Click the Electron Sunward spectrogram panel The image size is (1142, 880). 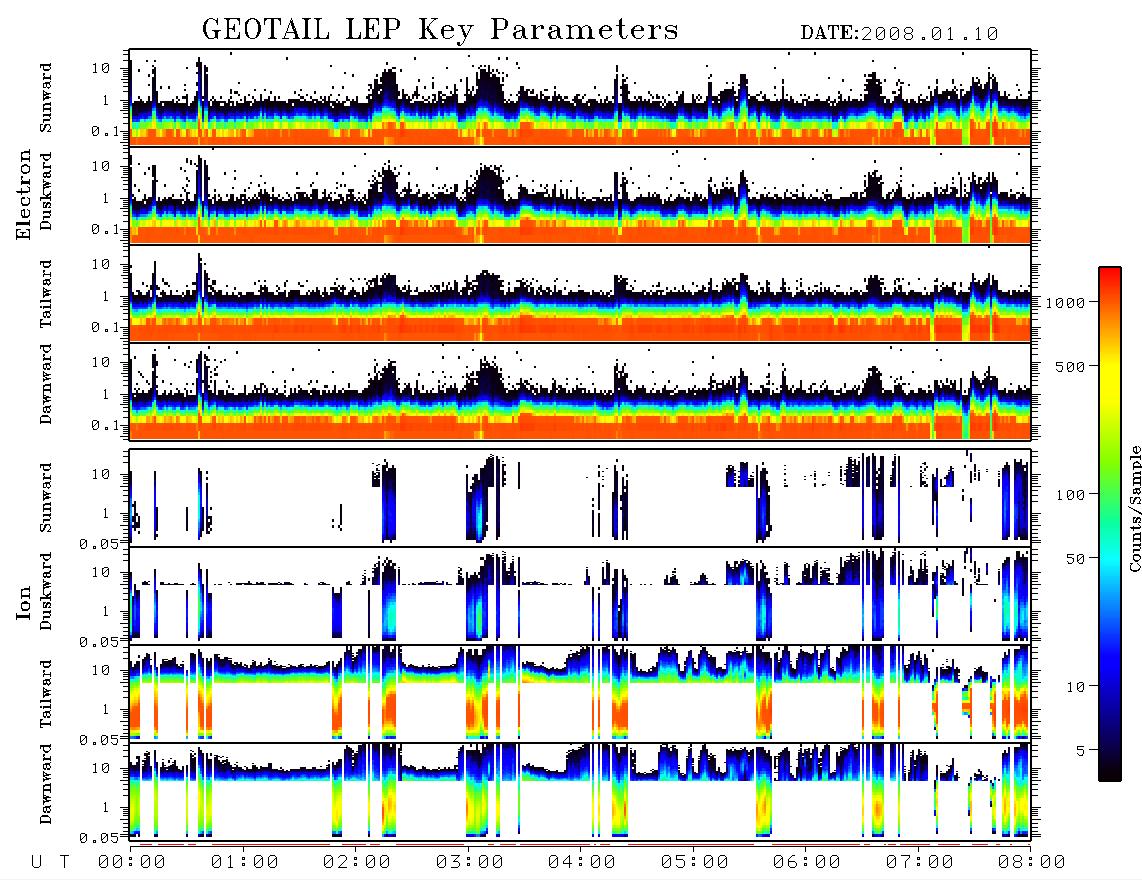click(580, 98)
